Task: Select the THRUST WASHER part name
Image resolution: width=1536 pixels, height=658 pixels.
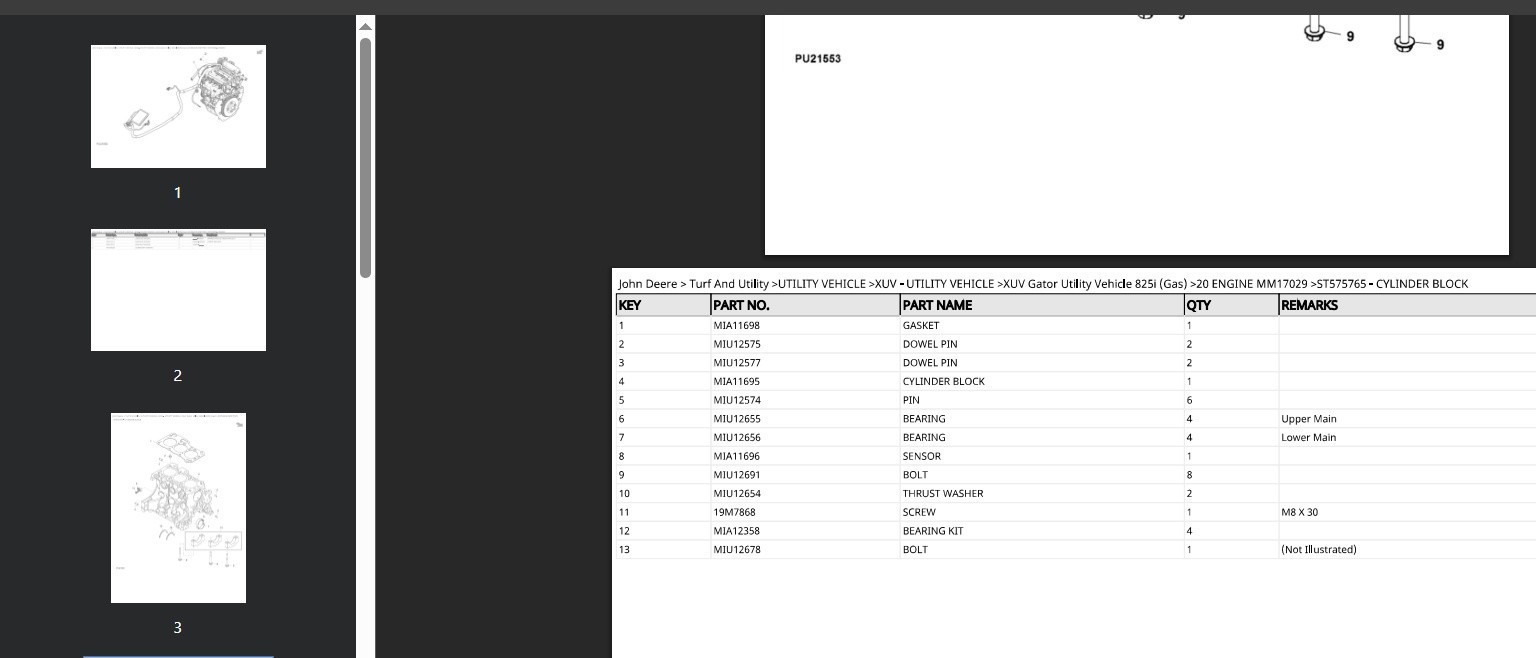Action: pyautogui.click(x=943, y=493)
